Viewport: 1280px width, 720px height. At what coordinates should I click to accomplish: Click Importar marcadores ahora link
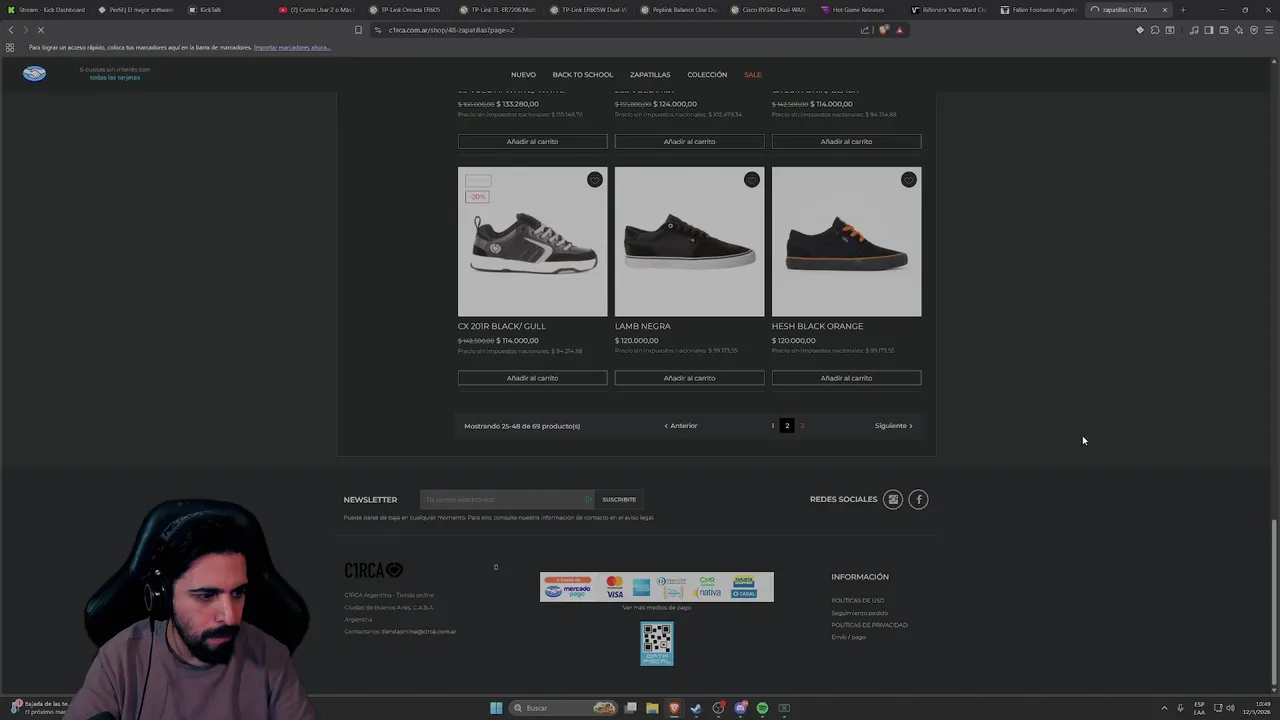292,47
